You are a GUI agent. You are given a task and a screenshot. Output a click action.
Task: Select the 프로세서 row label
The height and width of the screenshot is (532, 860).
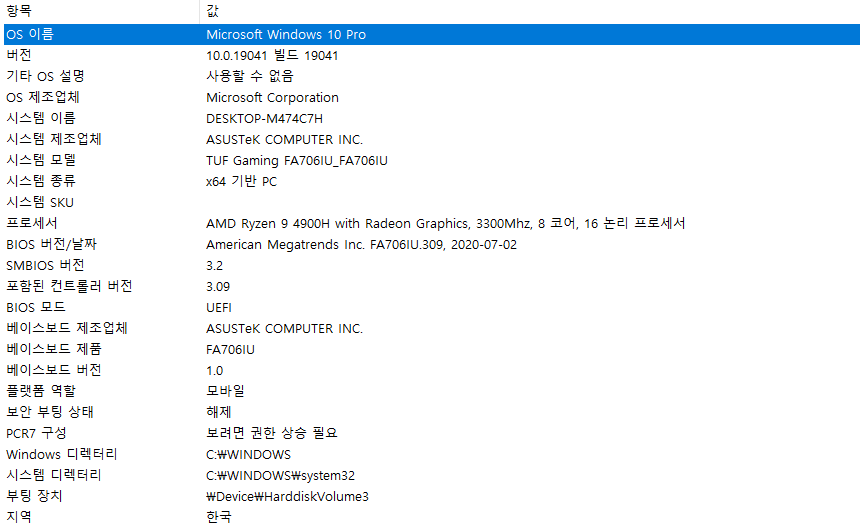[x=32, y=223]
